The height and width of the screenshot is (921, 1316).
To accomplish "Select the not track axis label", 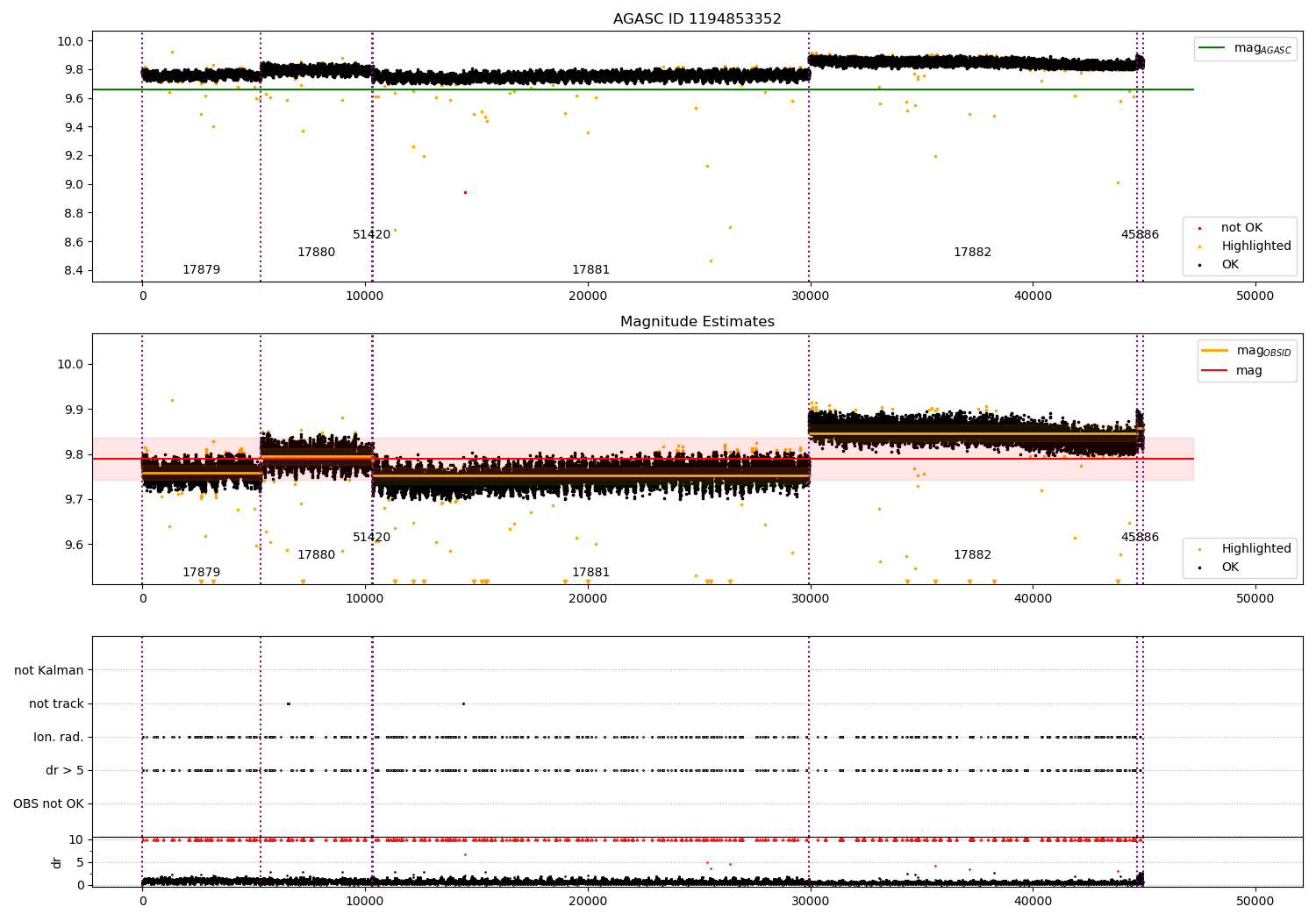I will (x=56, y=704).
